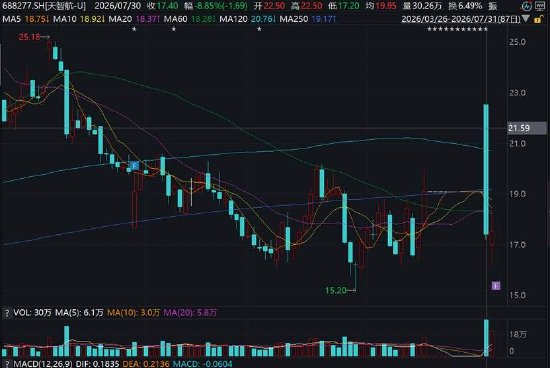This screenshot has height=368, width=550.
Task: Click the first star marker above chart
Action: [x=134, y=29]
